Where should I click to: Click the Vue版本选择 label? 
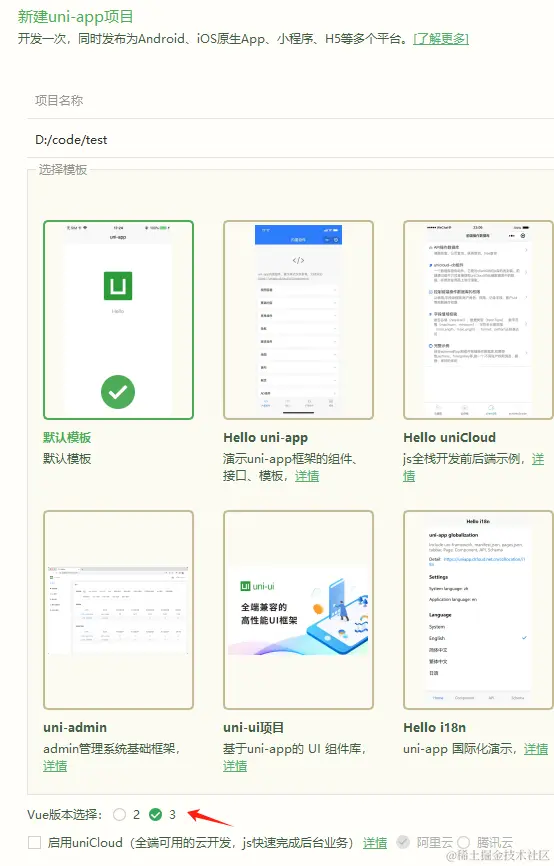[65, 814]
